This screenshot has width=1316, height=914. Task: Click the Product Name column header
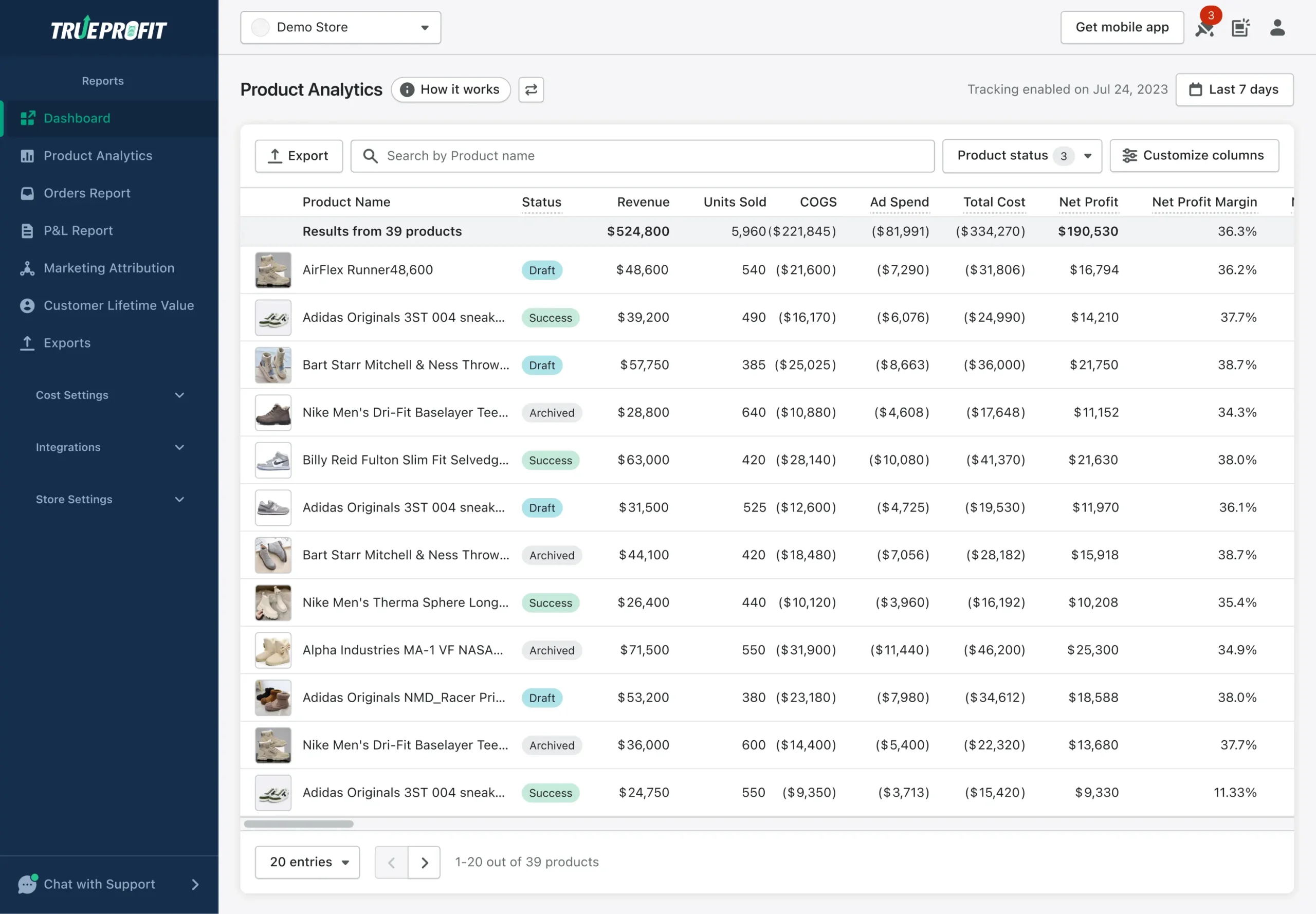coord(346,202)
